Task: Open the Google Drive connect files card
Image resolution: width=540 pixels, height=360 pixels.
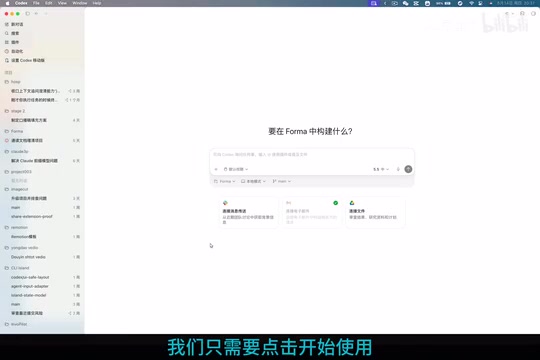Action: 375,212
